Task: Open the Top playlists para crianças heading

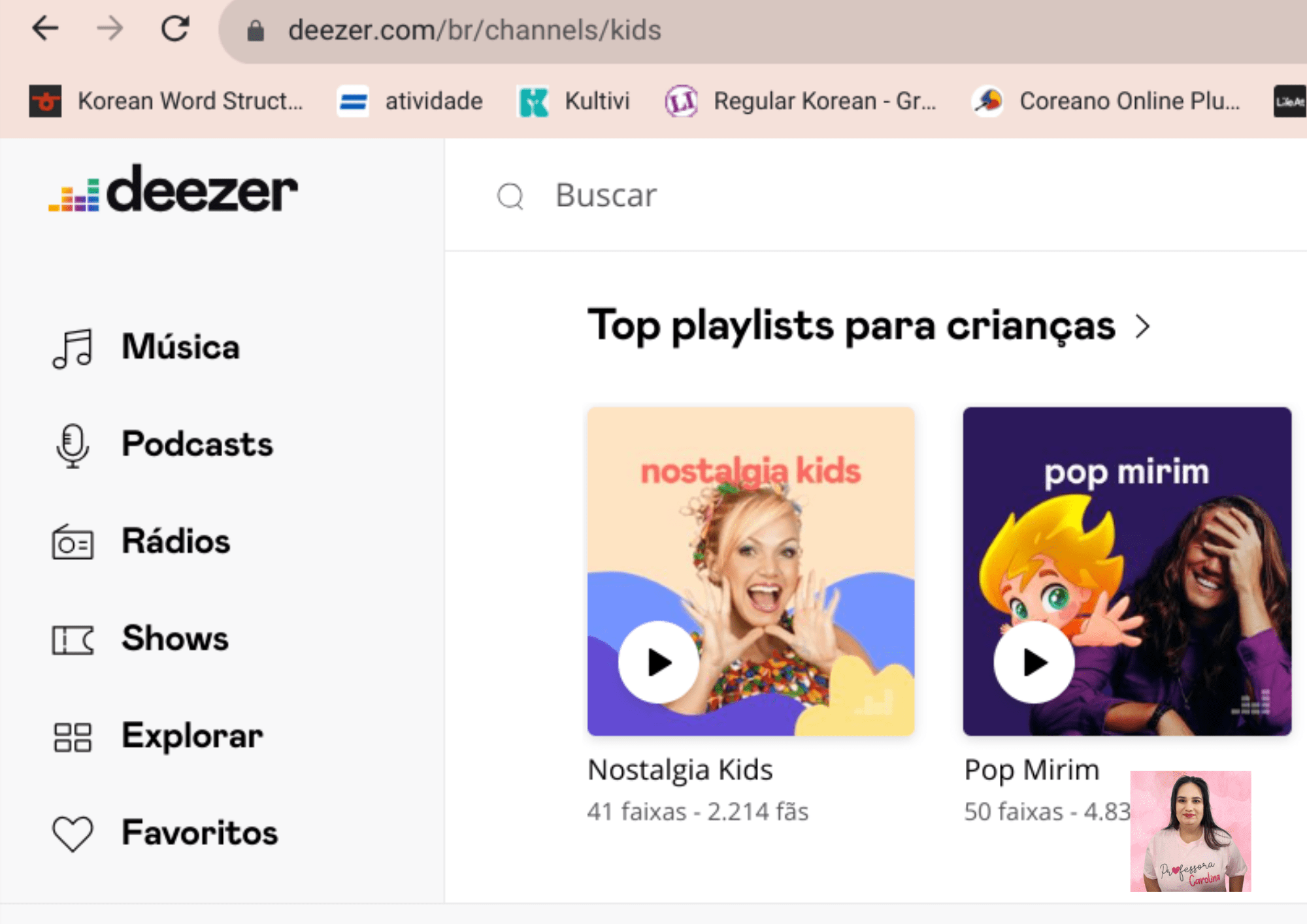Action: tap(852, 325)
